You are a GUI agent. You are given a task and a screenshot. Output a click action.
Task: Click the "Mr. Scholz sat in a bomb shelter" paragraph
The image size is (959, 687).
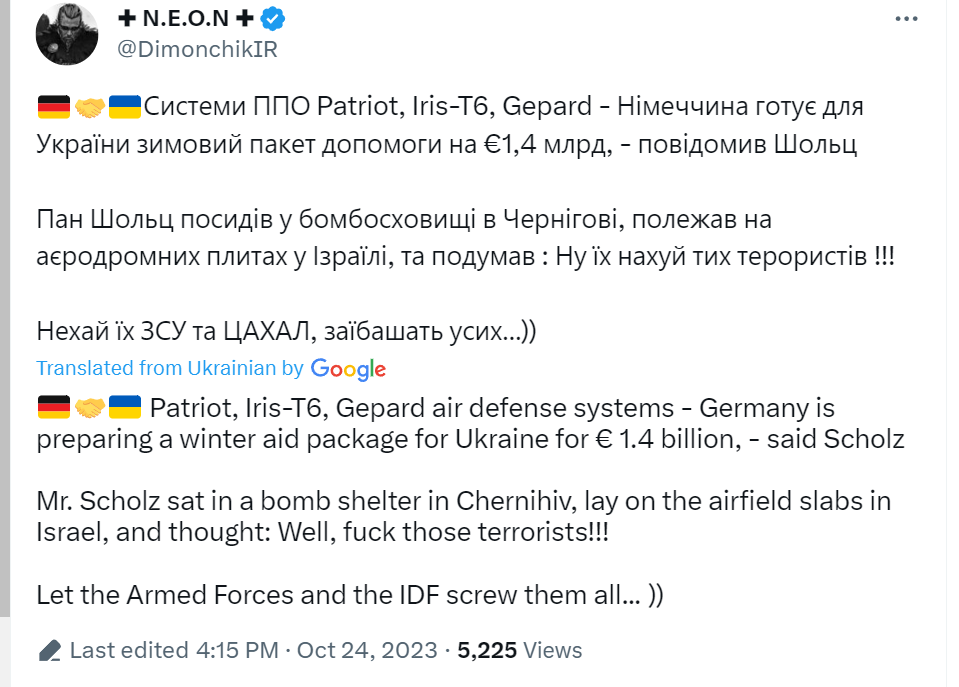click(x=464, y=516)
